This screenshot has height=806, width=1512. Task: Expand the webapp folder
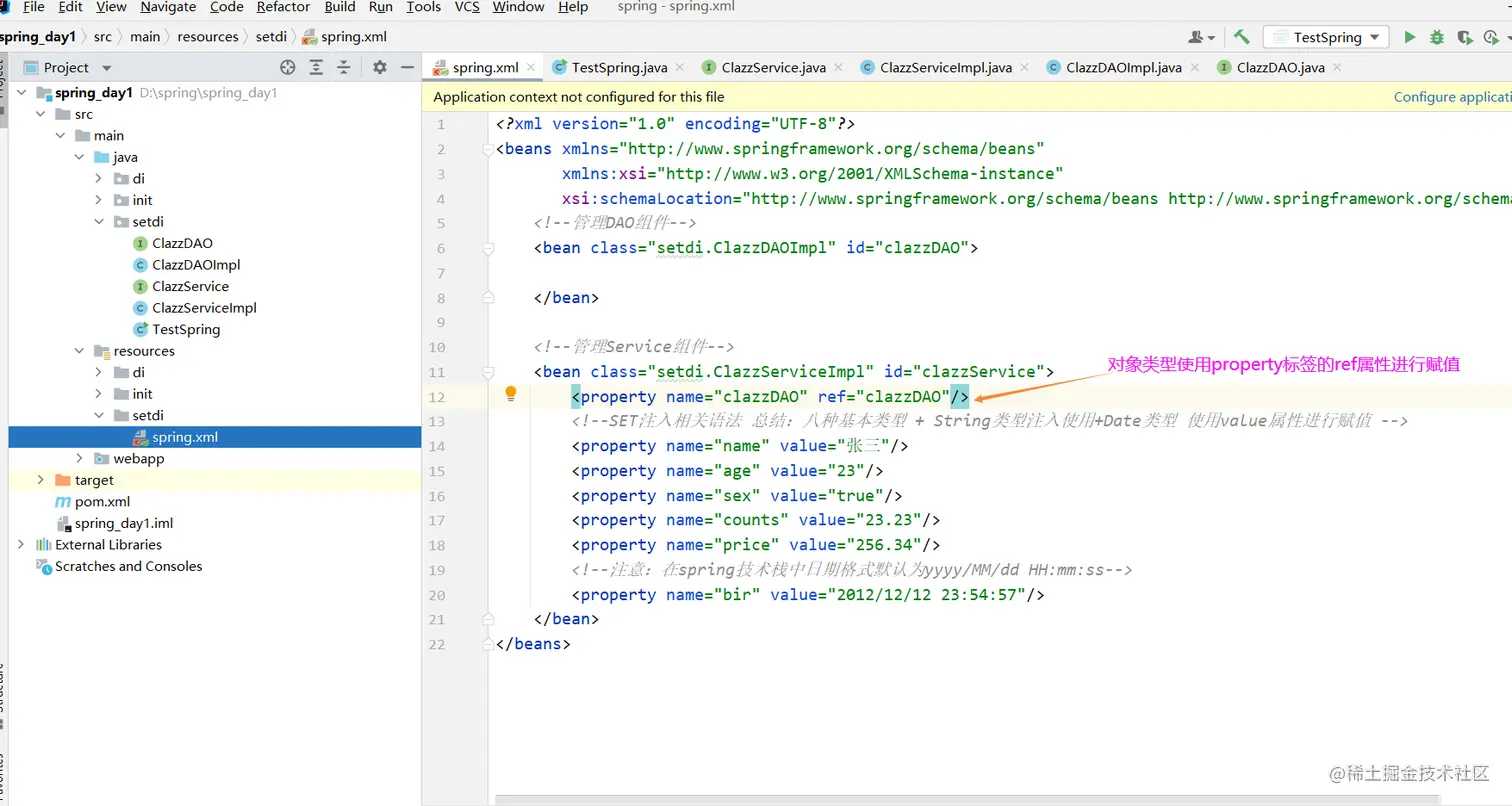point(79,458)
